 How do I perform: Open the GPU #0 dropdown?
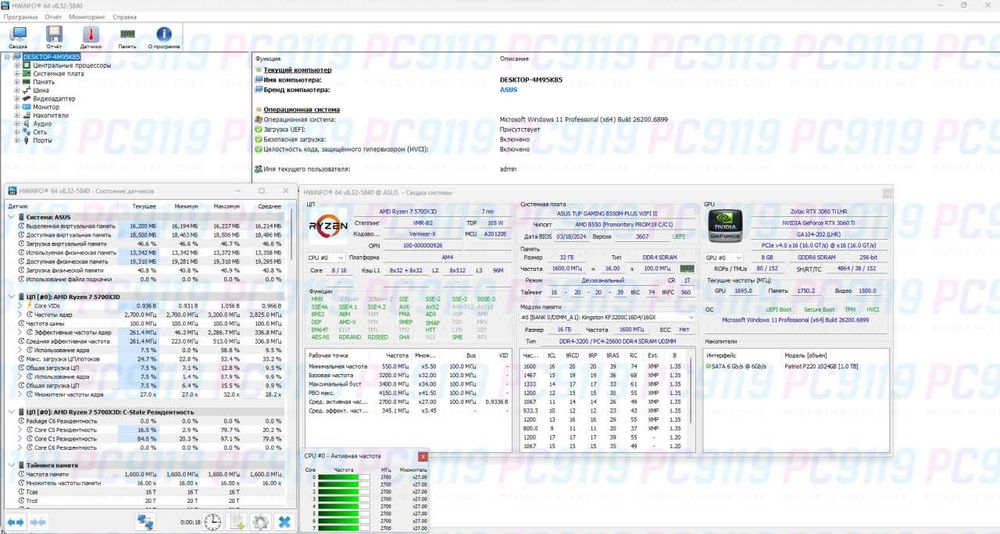[x=723, y=258]
